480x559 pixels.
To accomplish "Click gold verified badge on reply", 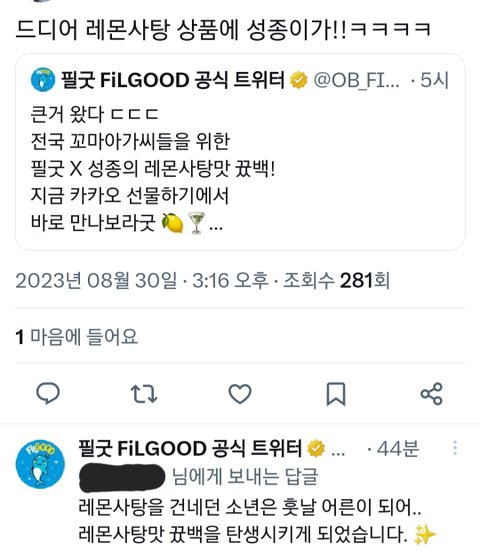I will [x=316, y=448].
